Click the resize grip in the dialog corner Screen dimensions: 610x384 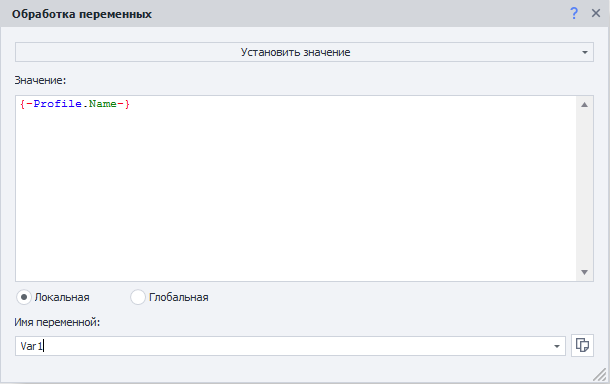600,375
